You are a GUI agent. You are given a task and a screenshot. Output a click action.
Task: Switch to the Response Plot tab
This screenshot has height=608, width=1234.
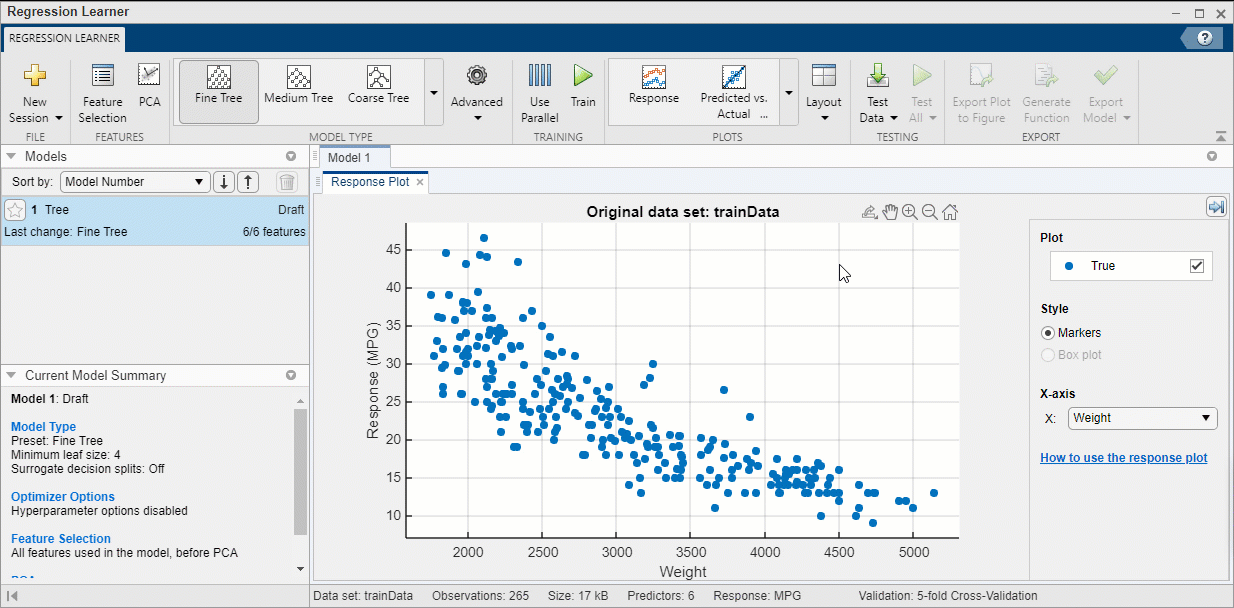pyautogui.click(x=369, y=182)
